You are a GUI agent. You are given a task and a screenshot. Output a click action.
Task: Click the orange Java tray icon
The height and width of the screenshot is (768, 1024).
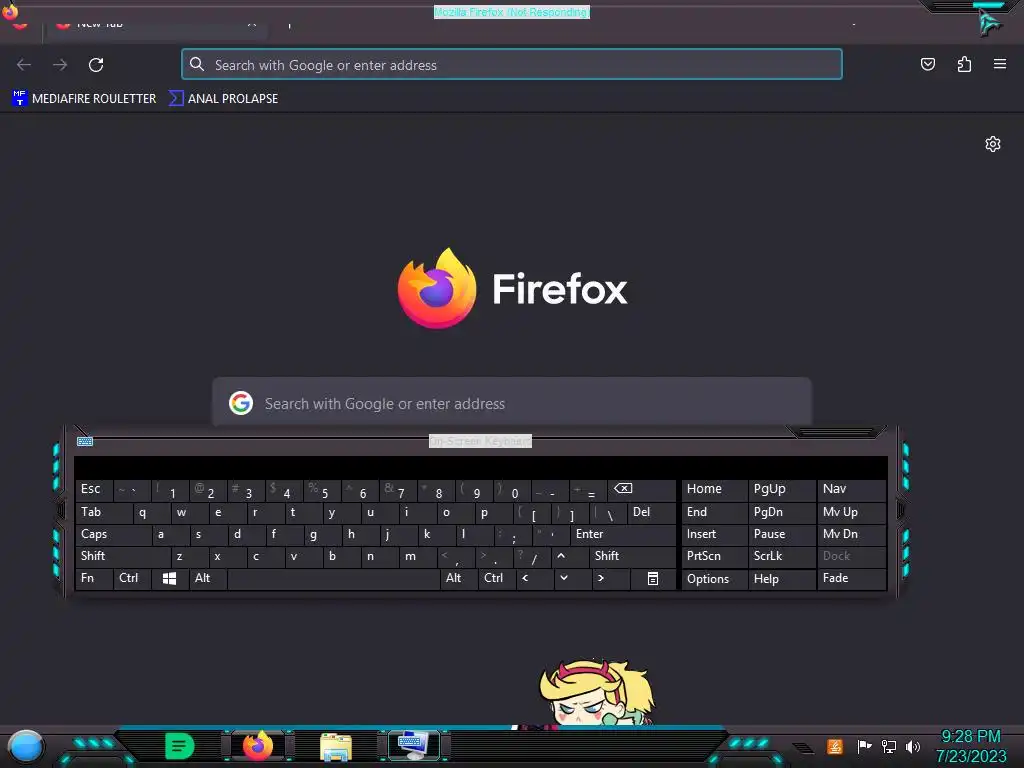coord(835,746)
